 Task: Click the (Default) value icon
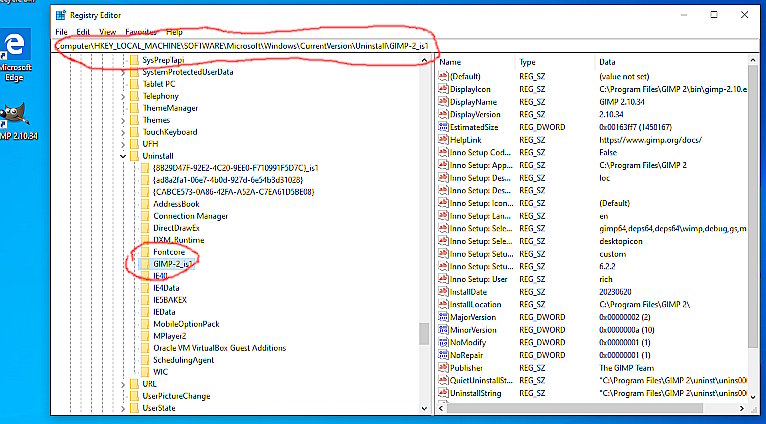(443, 76)
